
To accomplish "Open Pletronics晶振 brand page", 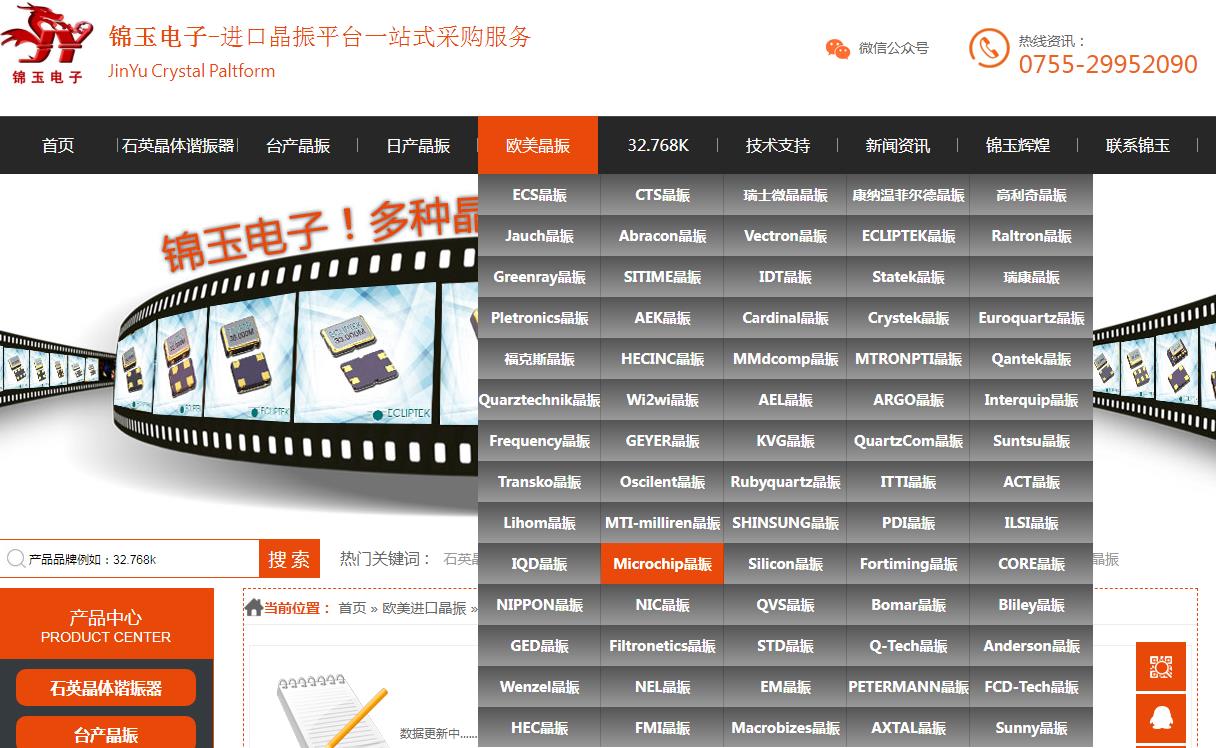I will pyautogui.click(x=539, y=318).
